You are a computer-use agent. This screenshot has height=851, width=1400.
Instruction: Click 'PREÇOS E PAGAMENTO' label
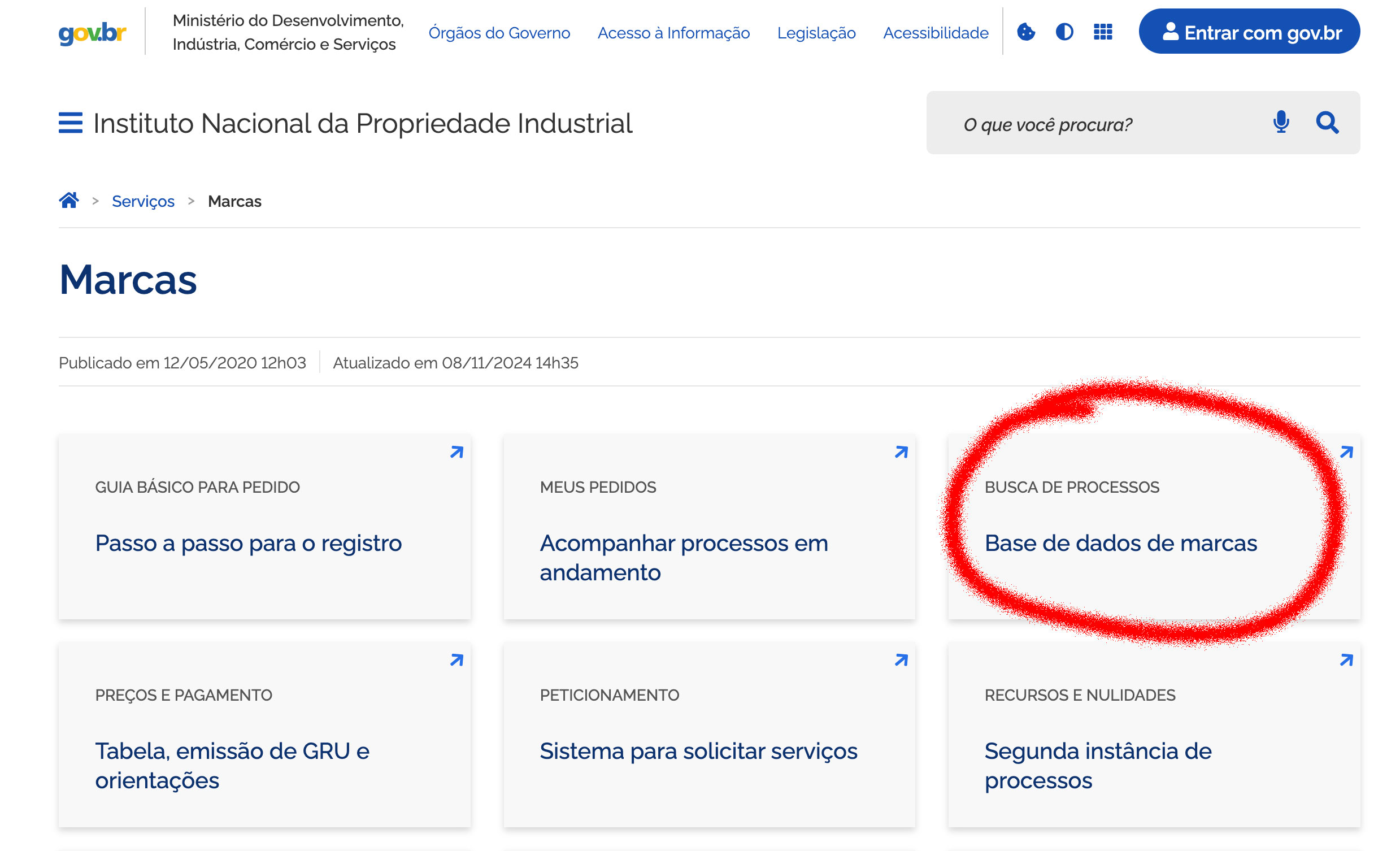tap(184, 695)
